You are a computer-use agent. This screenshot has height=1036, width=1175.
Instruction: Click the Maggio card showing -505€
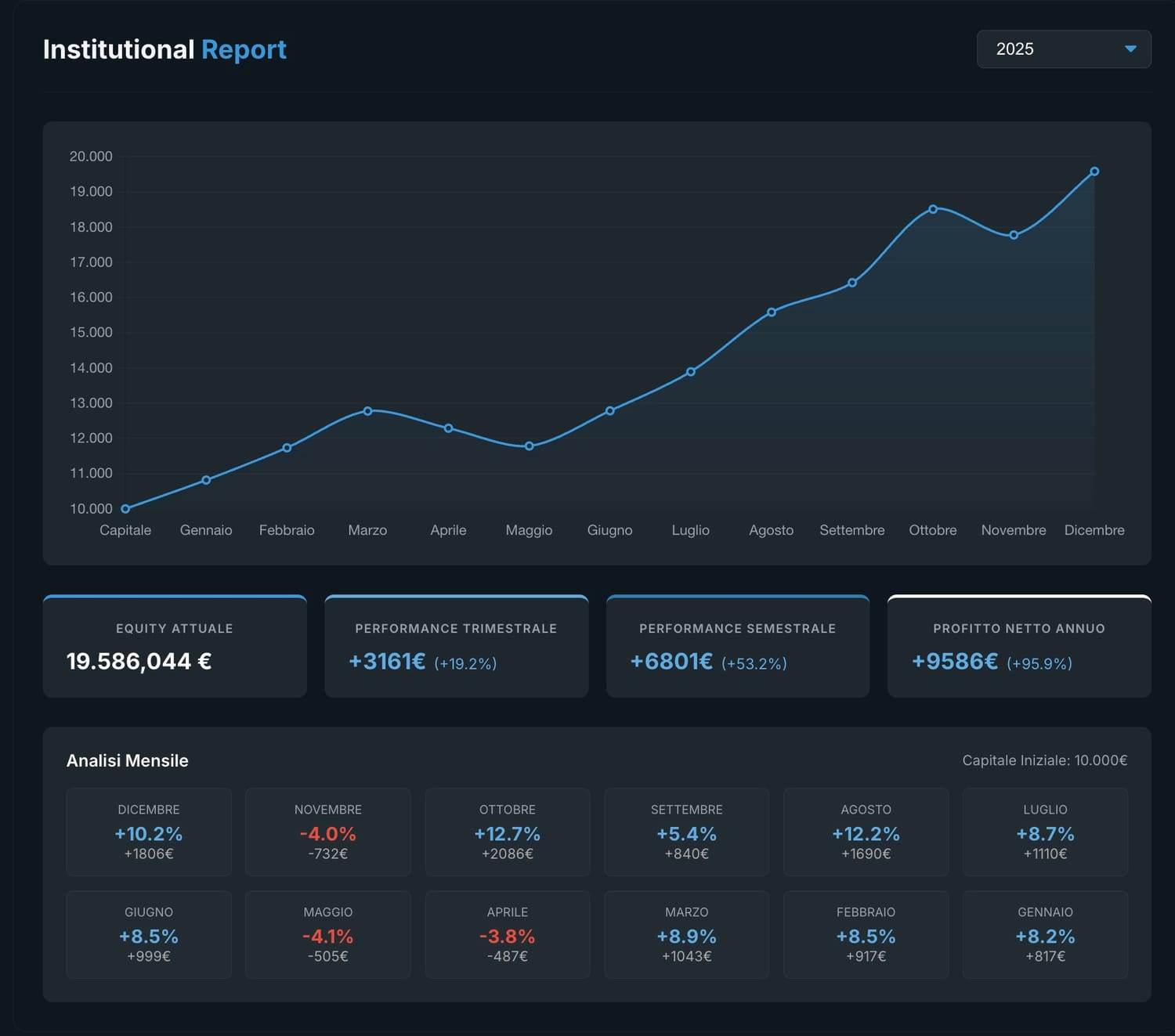(328, 934)
